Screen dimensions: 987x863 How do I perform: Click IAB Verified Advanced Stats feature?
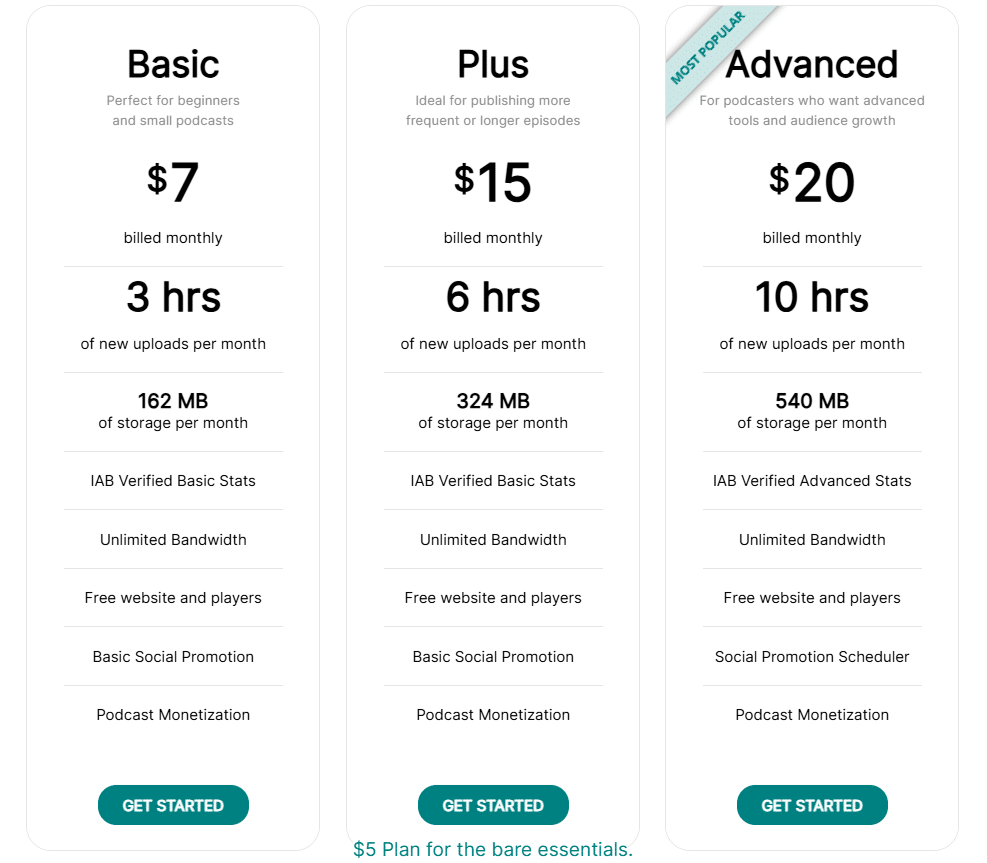click(812, 481)
